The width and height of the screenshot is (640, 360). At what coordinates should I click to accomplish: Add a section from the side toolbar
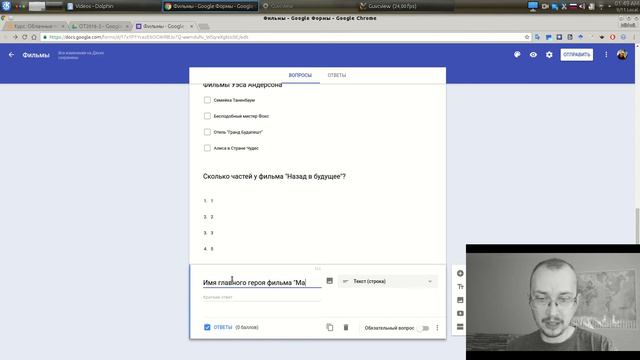[460, 327]
